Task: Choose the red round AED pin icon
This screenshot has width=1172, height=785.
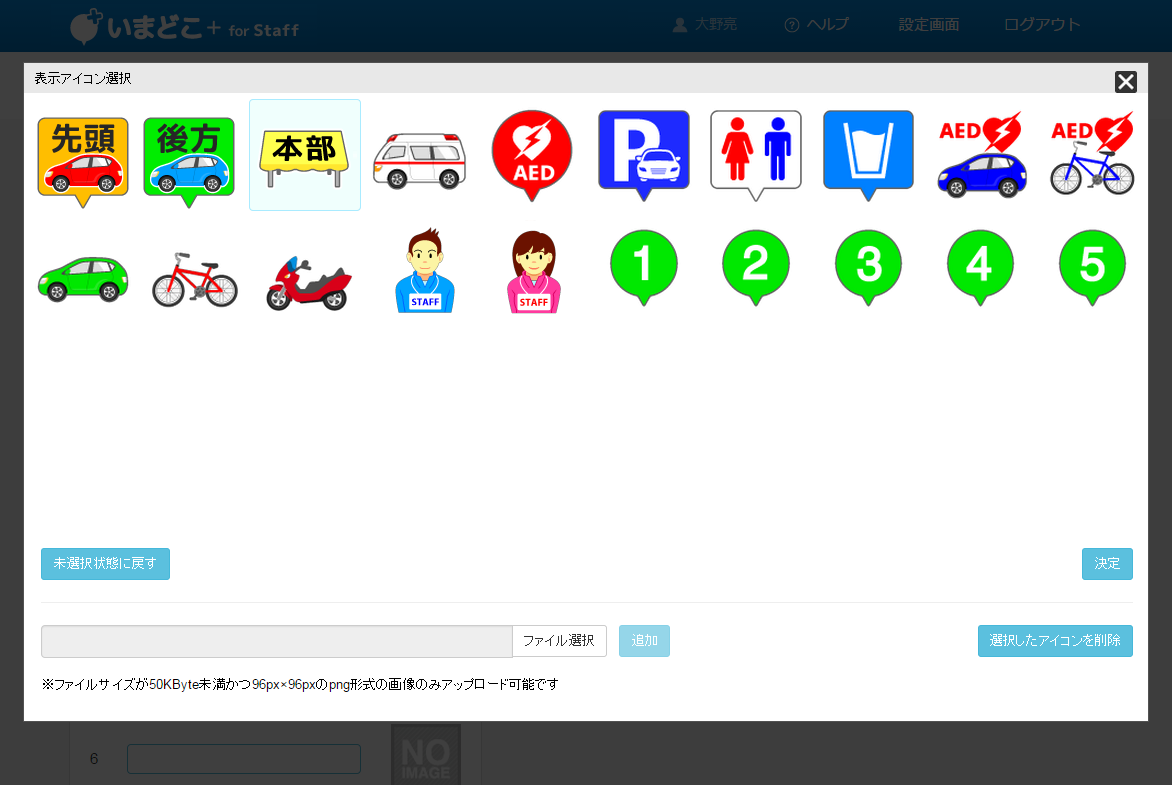Action: (531, 155)
